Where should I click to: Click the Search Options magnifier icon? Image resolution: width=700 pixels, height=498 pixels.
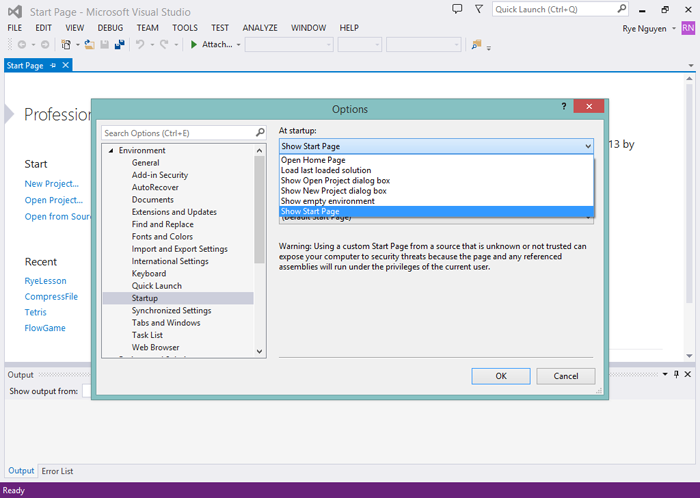click(260, 133)
